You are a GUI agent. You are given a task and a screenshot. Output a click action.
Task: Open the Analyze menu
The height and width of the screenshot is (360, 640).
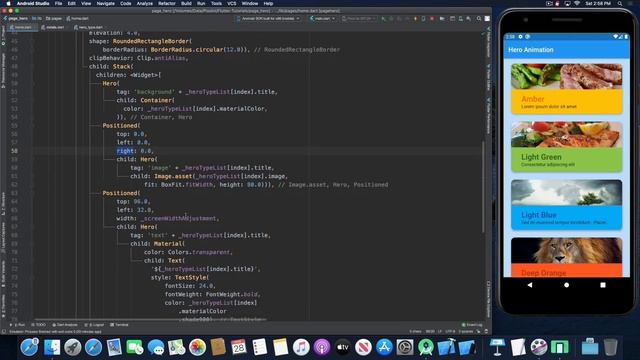(x=144, y=3)
